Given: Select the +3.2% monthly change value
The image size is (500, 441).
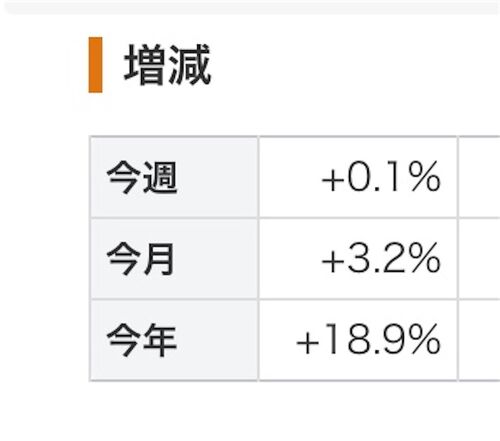Looking at the screenshot, I should [x=381, y=259].
